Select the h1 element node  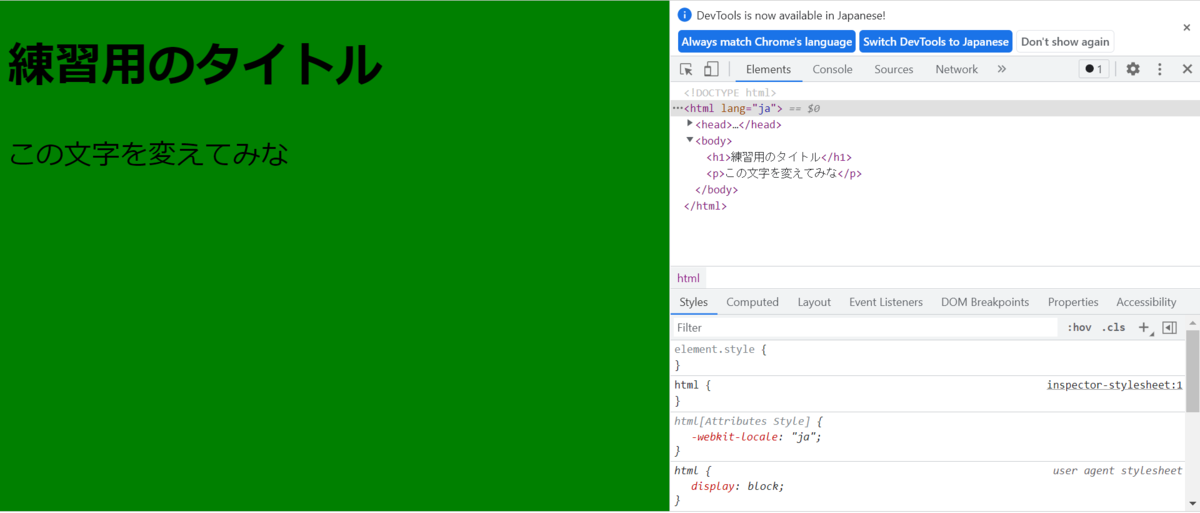click(779, 157)
